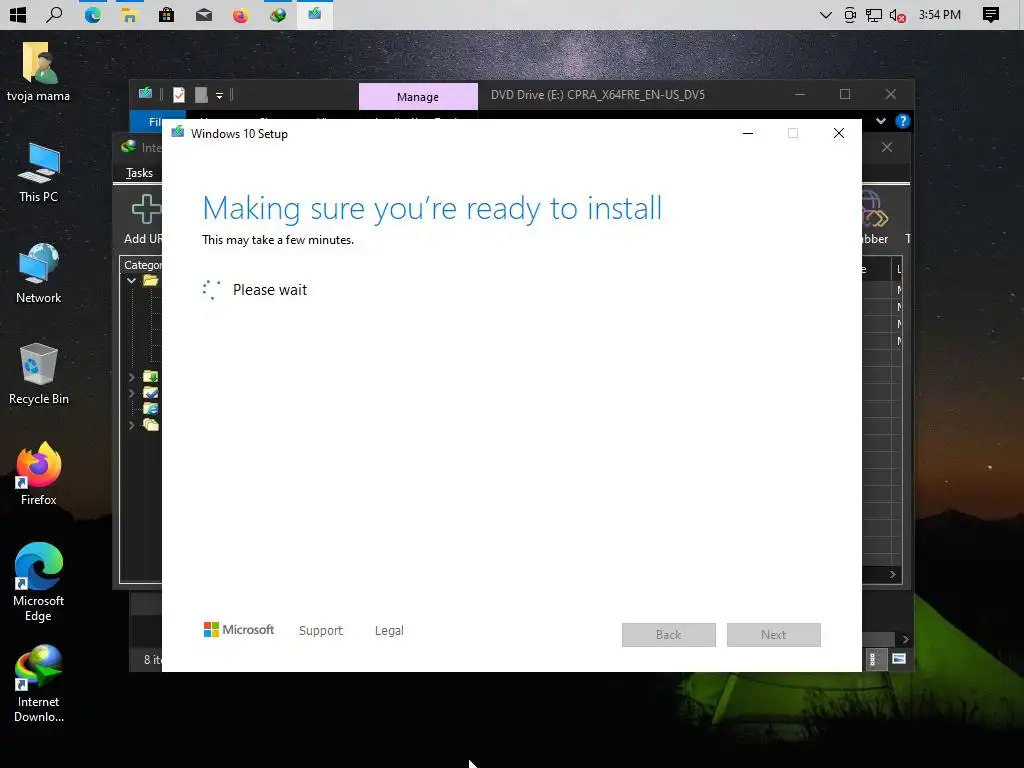
Task: Minimize the Windows 10 Setup window
Action: [x=748, y=133]
